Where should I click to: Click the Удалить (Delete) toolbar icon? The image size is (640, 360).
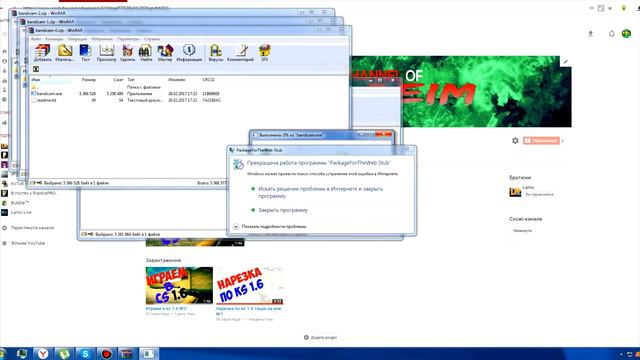[127, 53]
